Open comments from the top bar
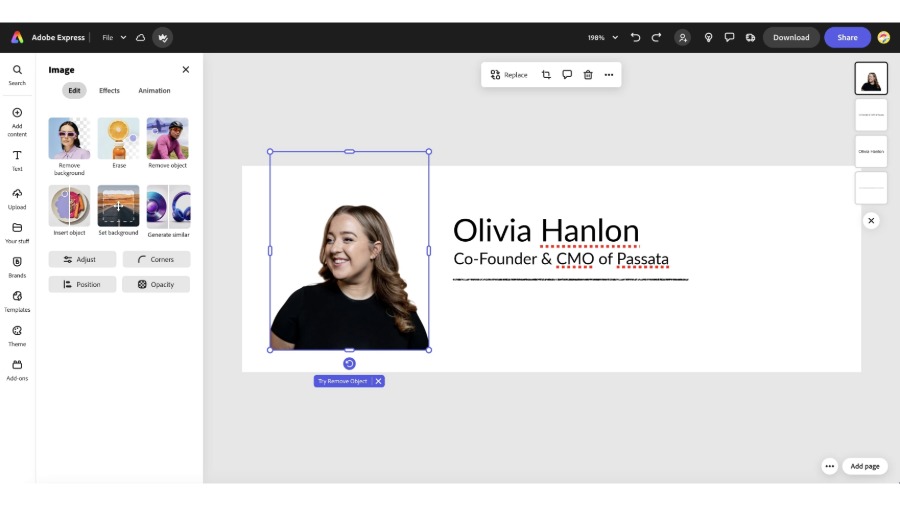900x506 pixels. (729, 37)
